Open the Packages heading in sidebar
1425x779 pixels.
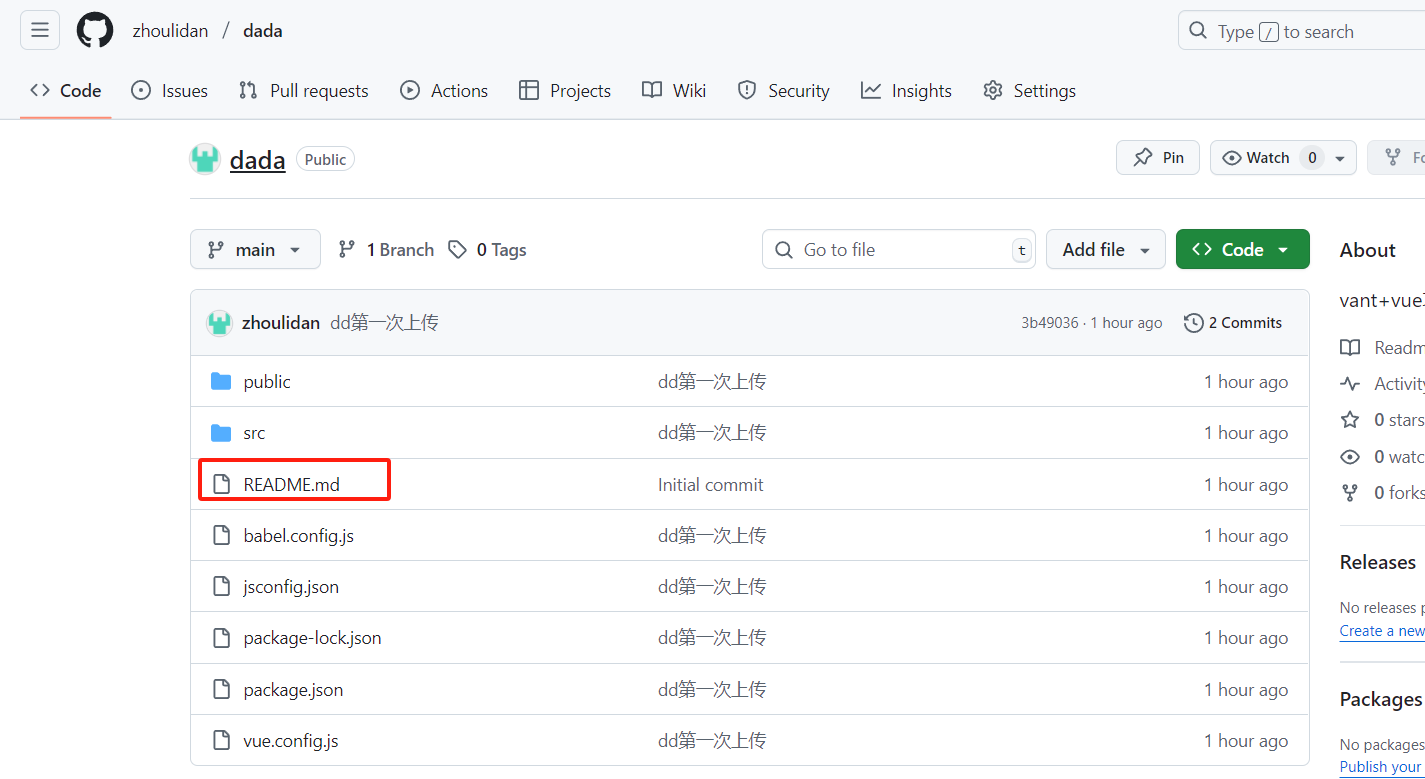(1381, 699)
